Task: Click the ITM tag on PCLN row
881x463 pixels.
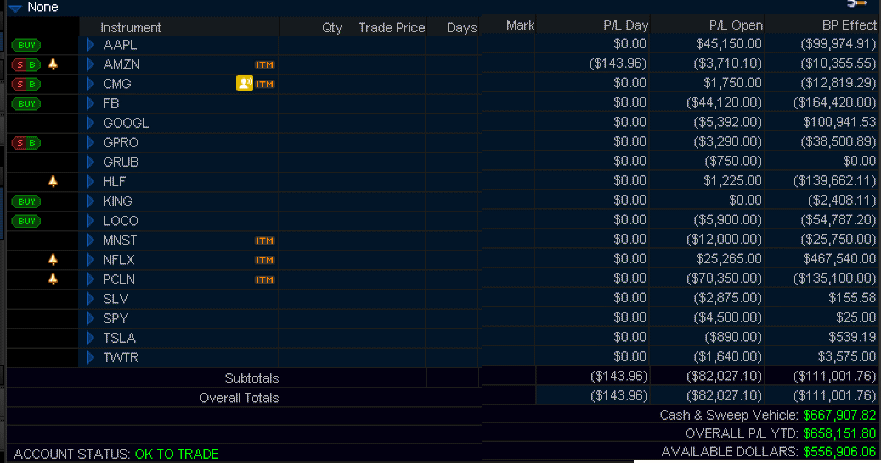Action: point(265,280)
